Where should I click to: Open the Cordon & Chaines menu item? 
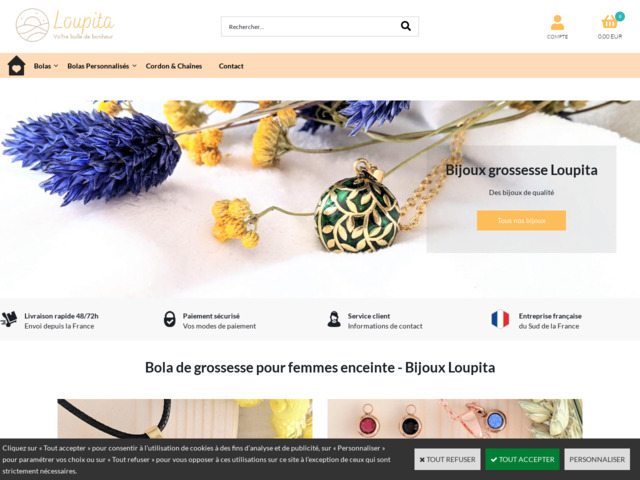pos(174,66)
